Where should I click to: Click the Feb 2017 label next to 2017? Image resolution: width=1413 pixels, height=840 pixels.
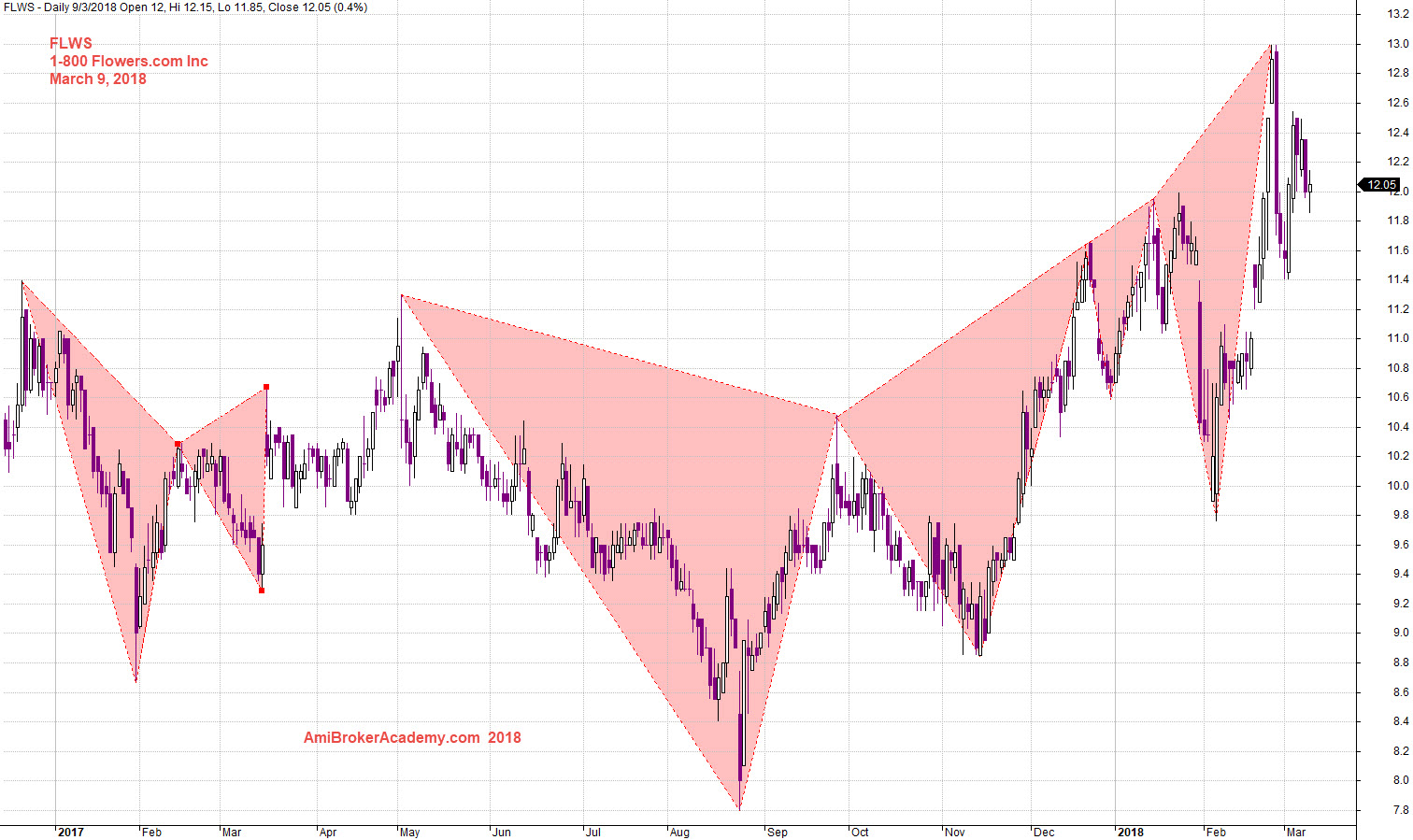(151, 833)
